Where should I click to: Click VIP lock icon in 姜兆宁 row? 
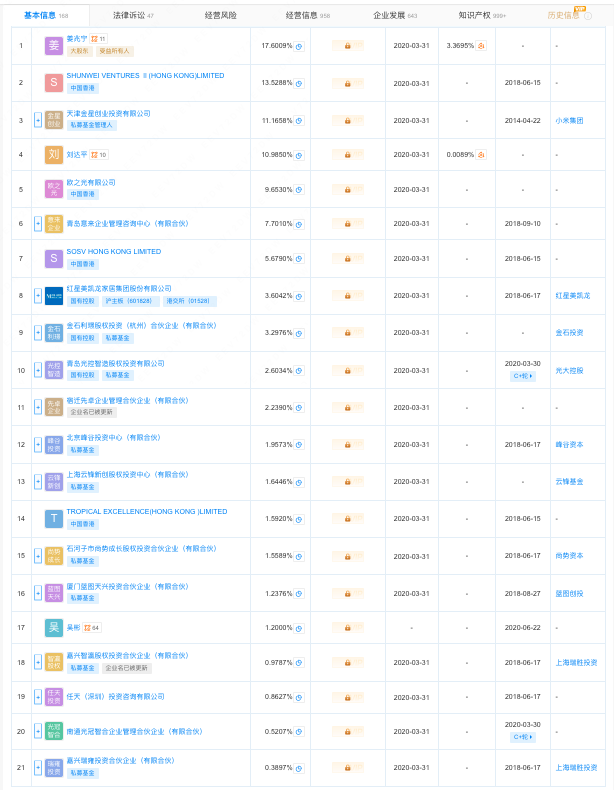point(348,46)
